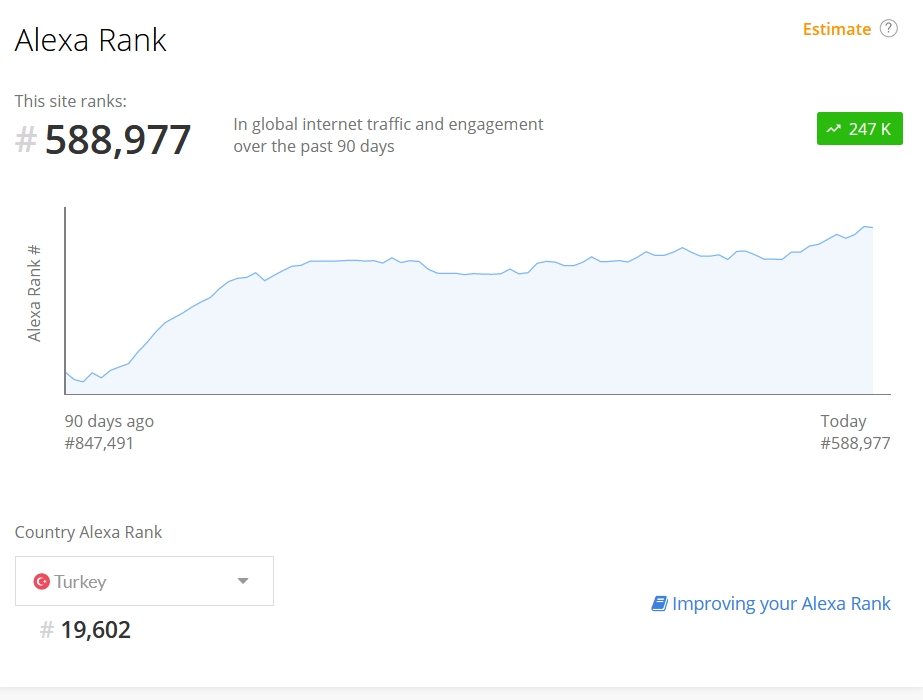Screen dimensions: 923x700
Task: Click the upward trend arrow icon
Action: point(834,128)
